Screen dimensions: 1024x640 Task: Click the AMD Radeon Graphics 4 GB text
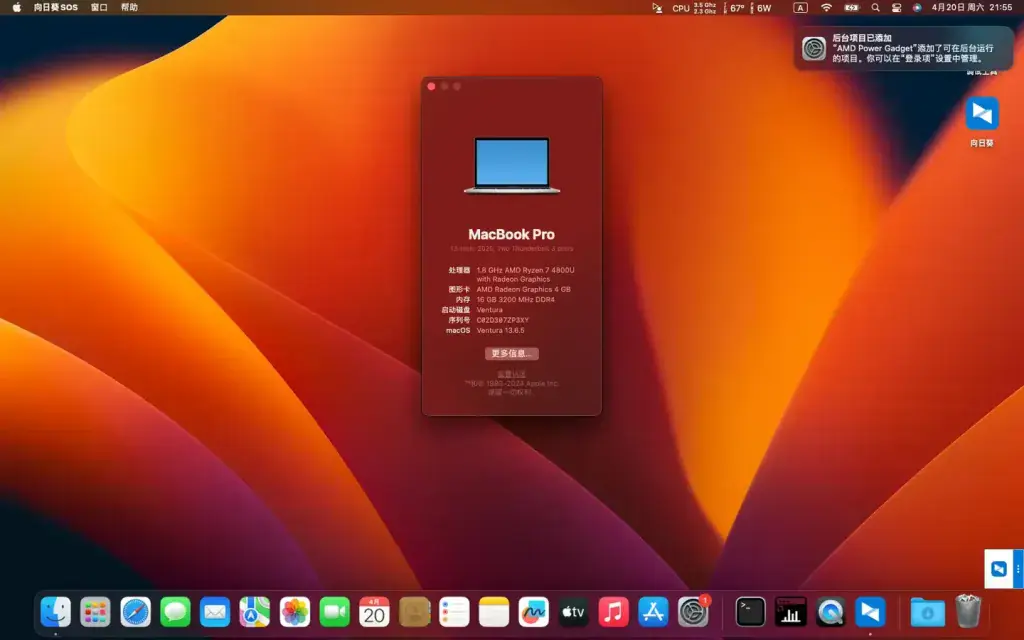[523, 289]
